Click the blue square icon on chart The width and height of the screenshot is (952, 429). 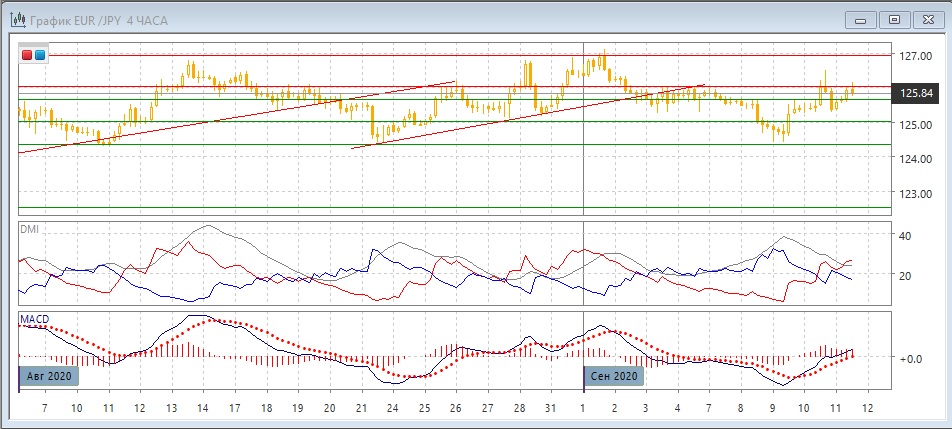point(39,55)
